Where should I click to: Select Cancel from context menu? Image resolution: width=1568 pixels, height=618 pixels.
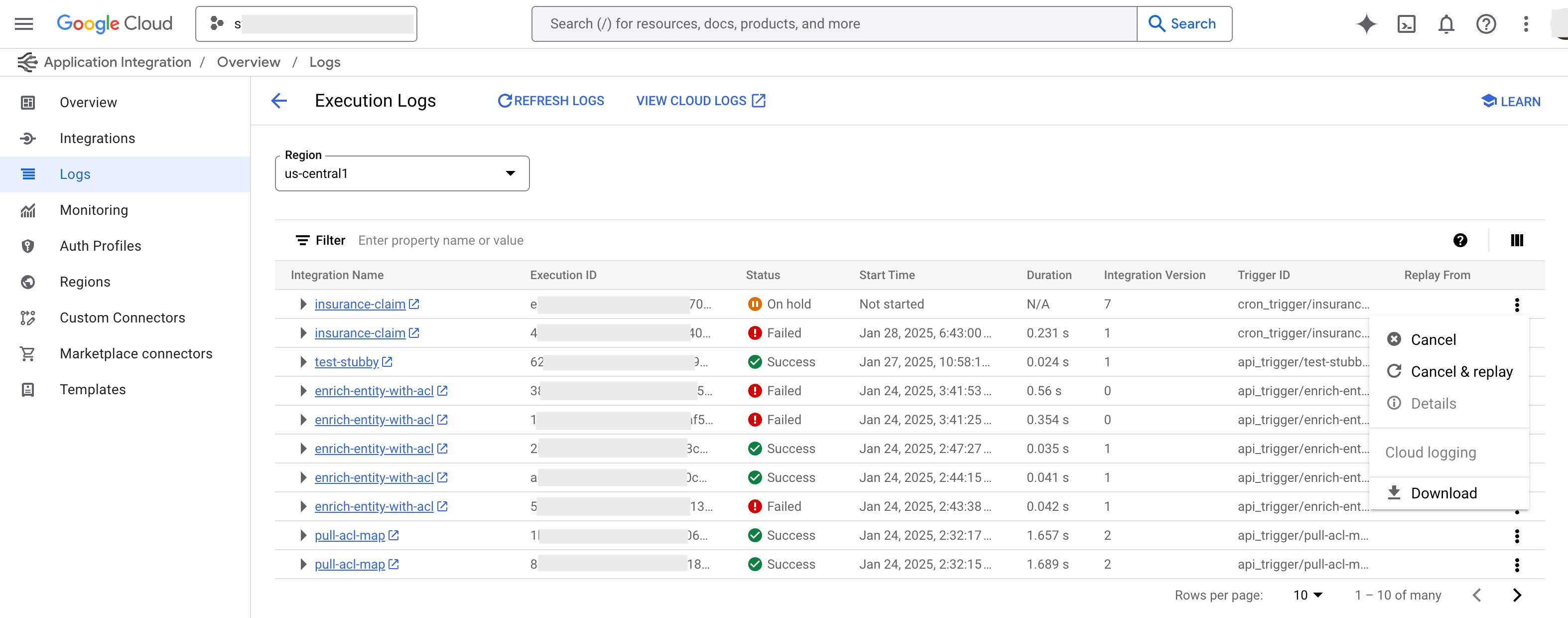(x=1433, y=339)
